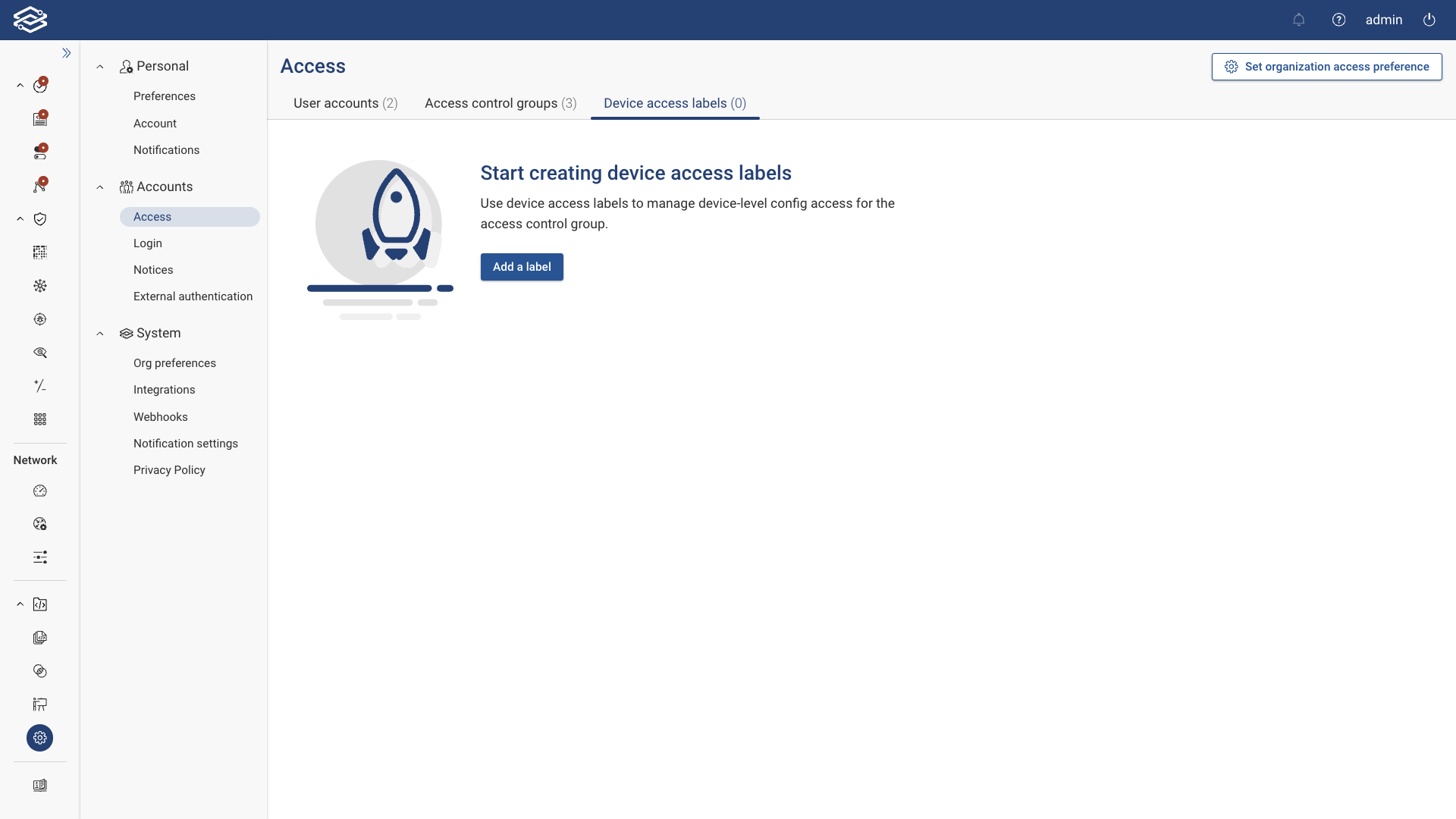The image size is (1456, 819).
Task: Open the plus/minus diff icon in sidebar
Action: click(x=39, y=386)
